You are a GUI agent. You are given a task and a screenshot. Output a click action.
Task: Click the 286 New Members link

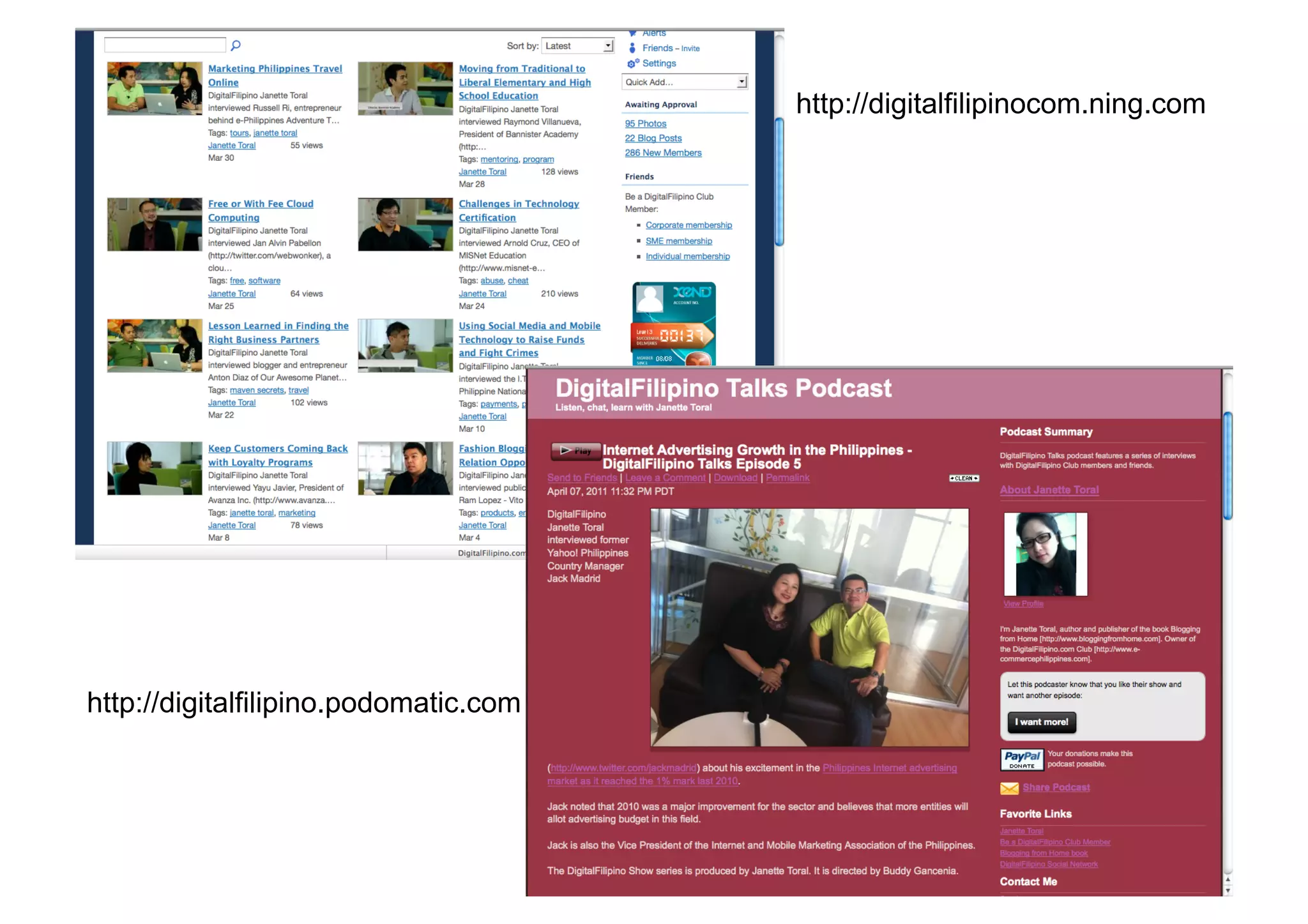pos(663,153)
